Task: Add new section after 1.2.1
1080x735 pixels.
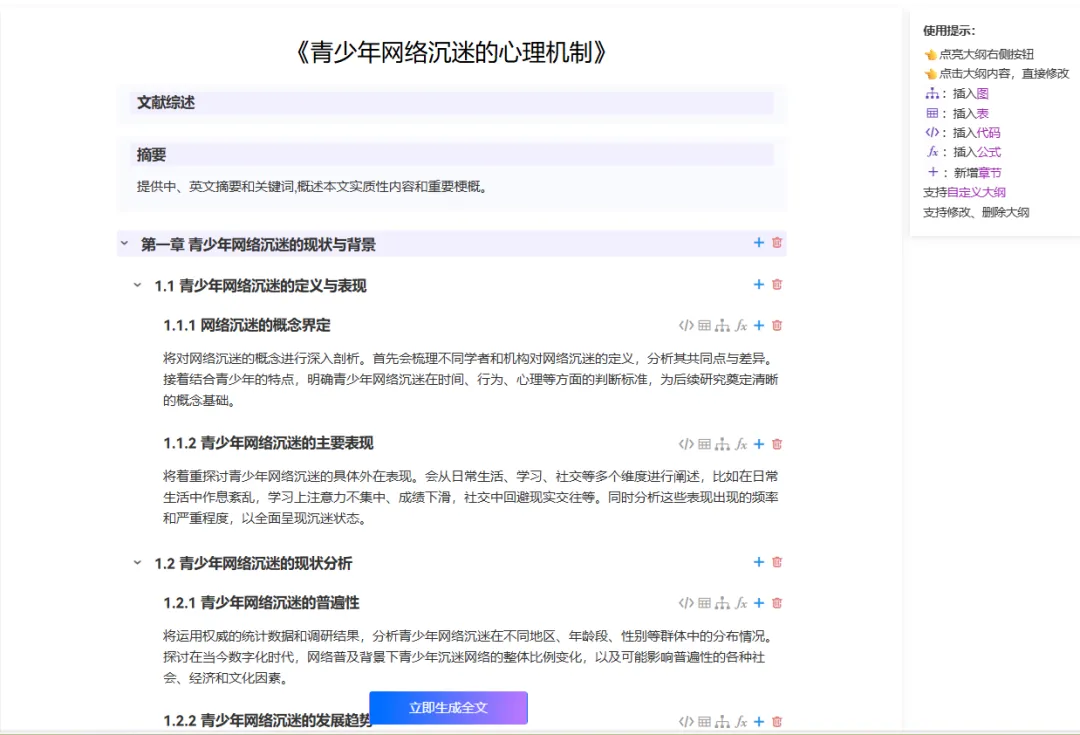Action: (759, 603)
